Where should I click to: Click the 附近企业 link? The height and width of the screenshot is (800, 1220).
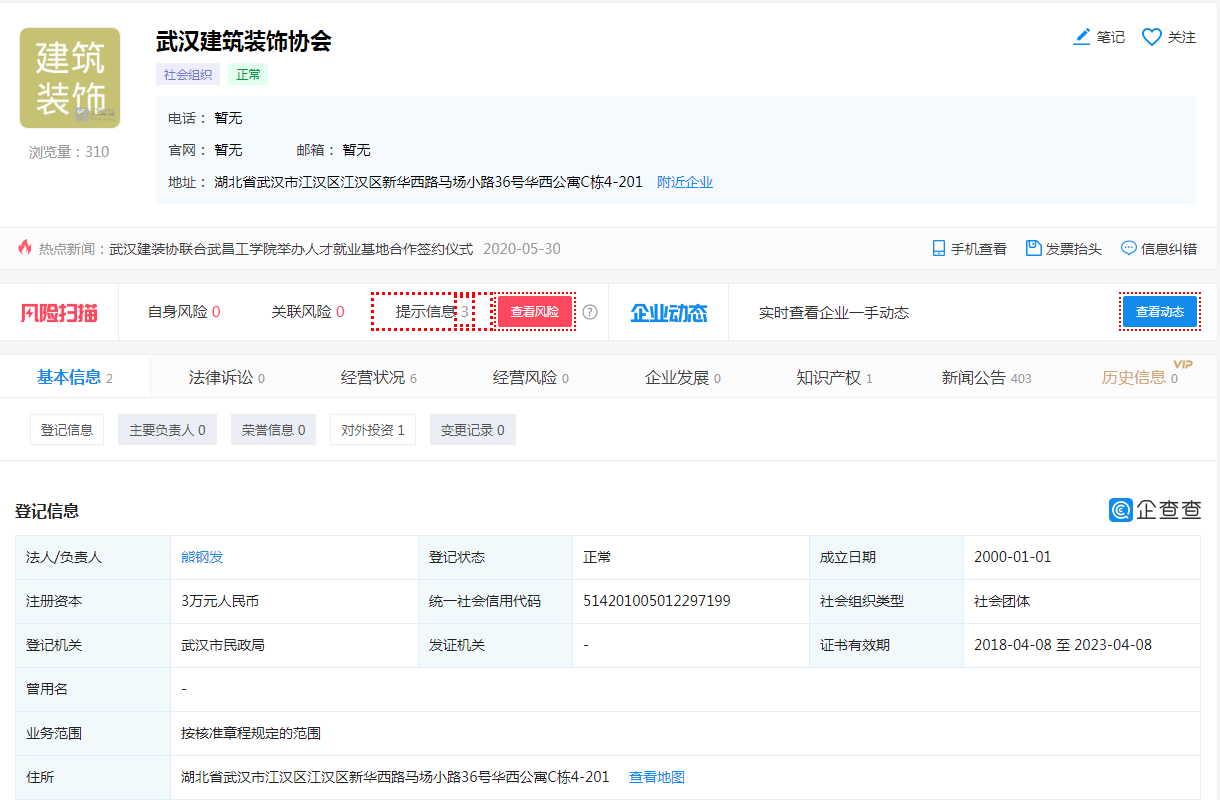click(x=684, y=182)
